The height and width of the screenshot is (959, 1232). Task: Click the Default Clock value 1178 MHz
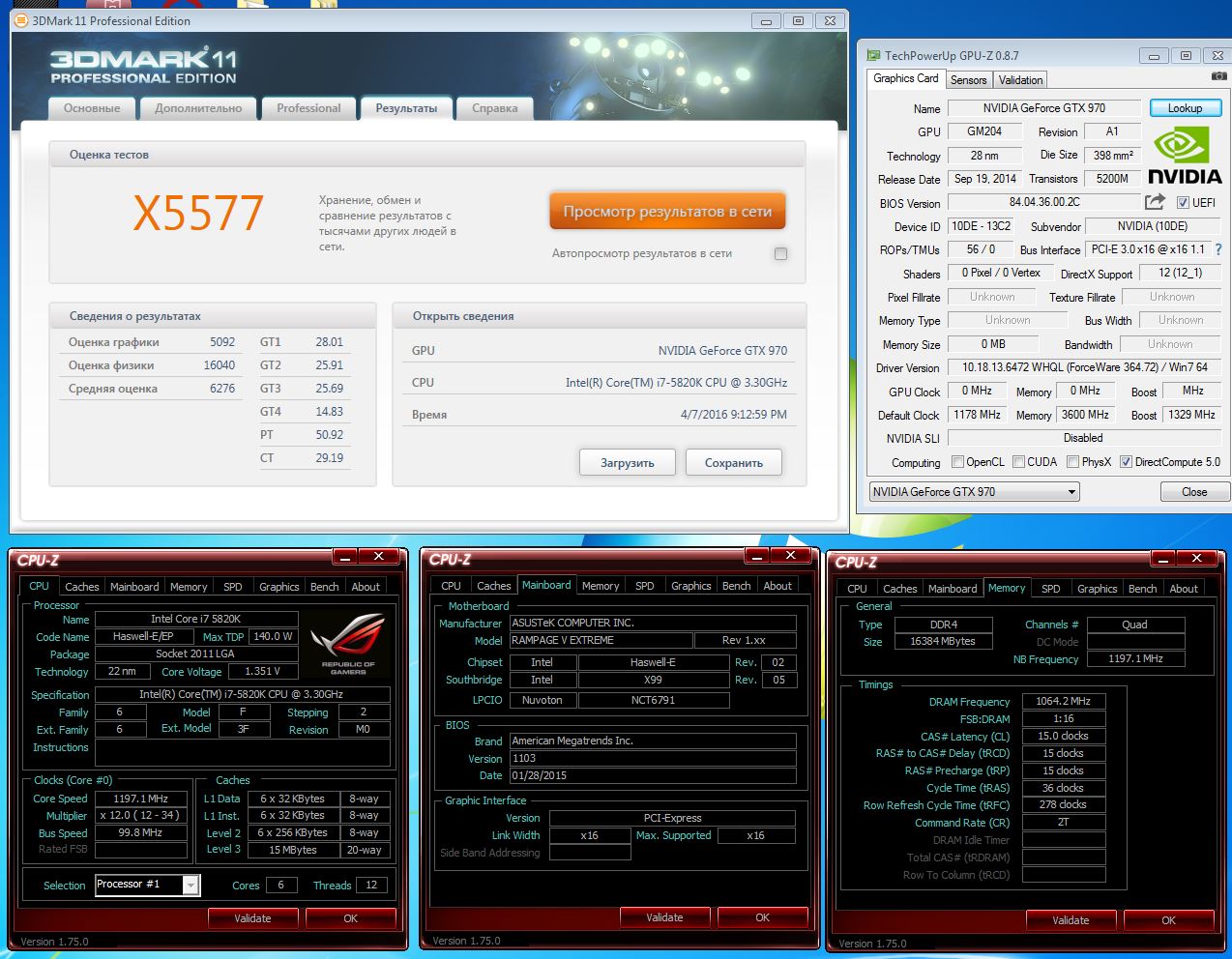(977, 415)
